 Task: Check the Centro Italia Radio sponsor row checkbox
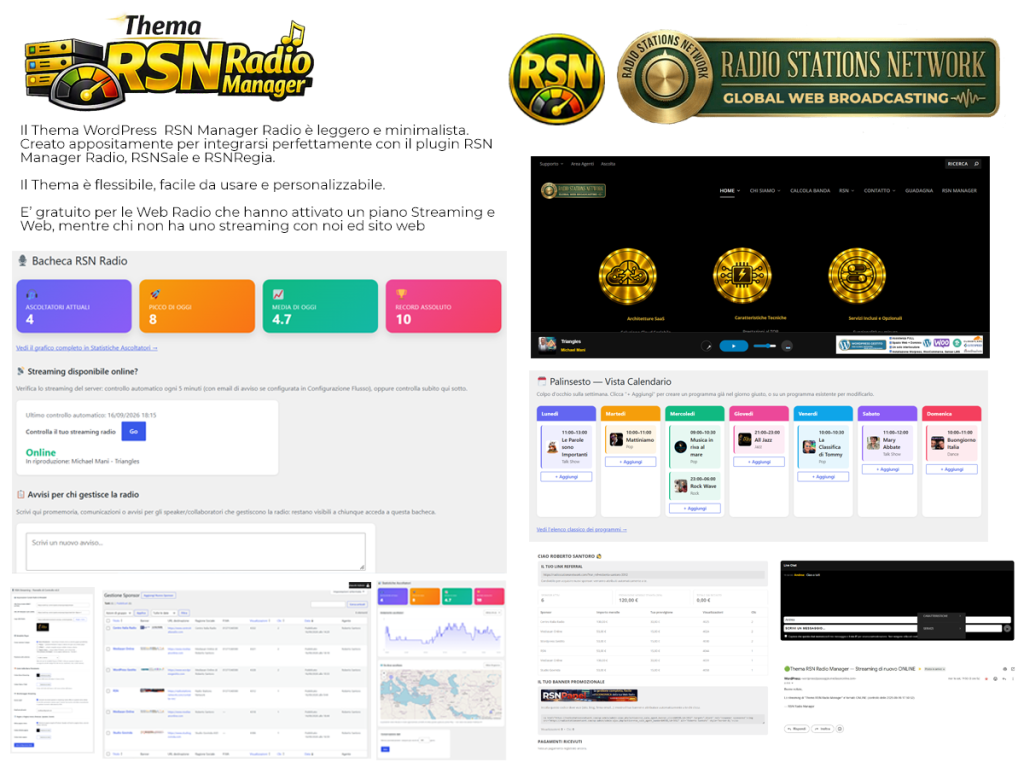pyautogui.click(x=108, y=628)
